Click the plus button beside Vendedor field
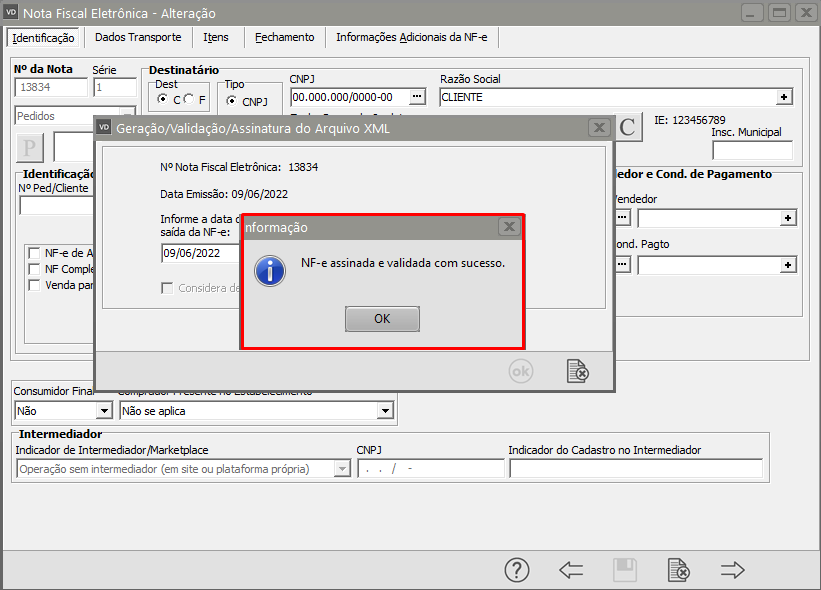 (x=788, y=217)
